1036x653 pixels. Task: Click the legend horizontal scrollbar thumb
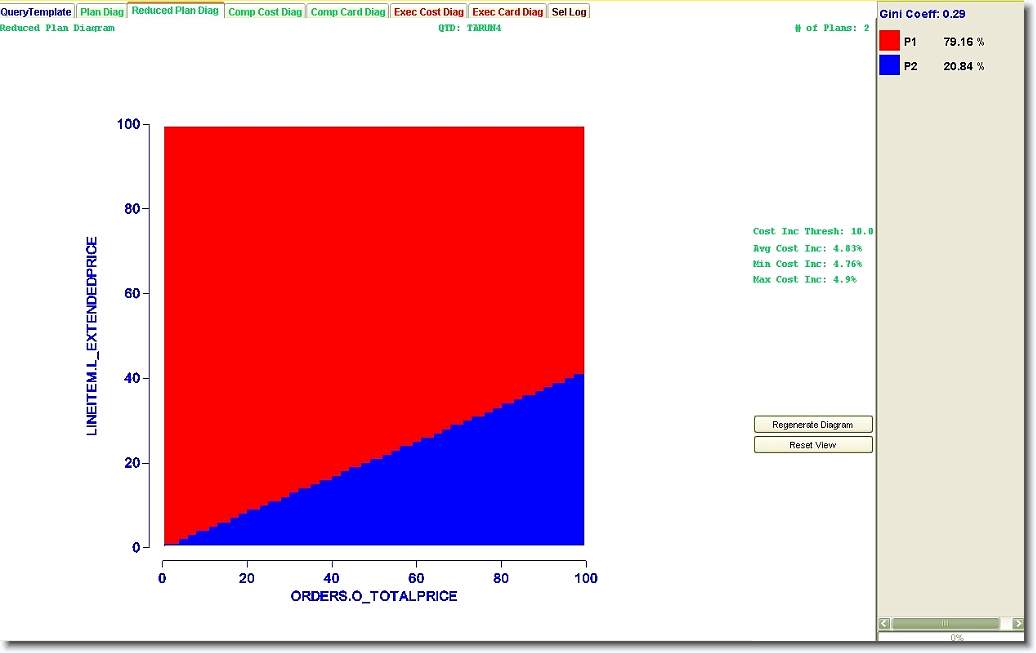point(944,623)
